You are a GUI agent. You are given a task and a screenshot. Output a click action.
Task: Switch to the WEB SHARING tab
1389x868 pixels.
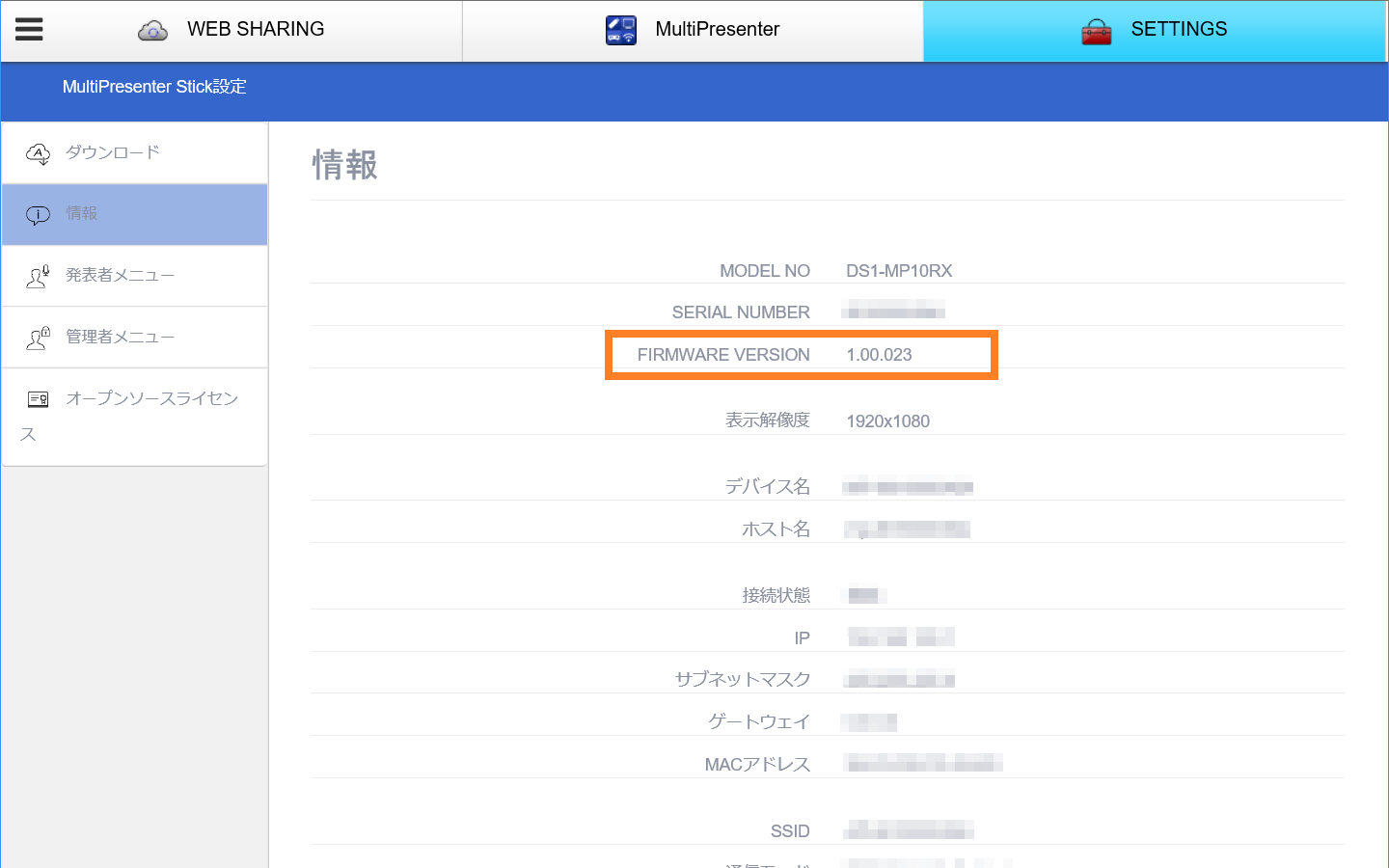pos(253,29)
